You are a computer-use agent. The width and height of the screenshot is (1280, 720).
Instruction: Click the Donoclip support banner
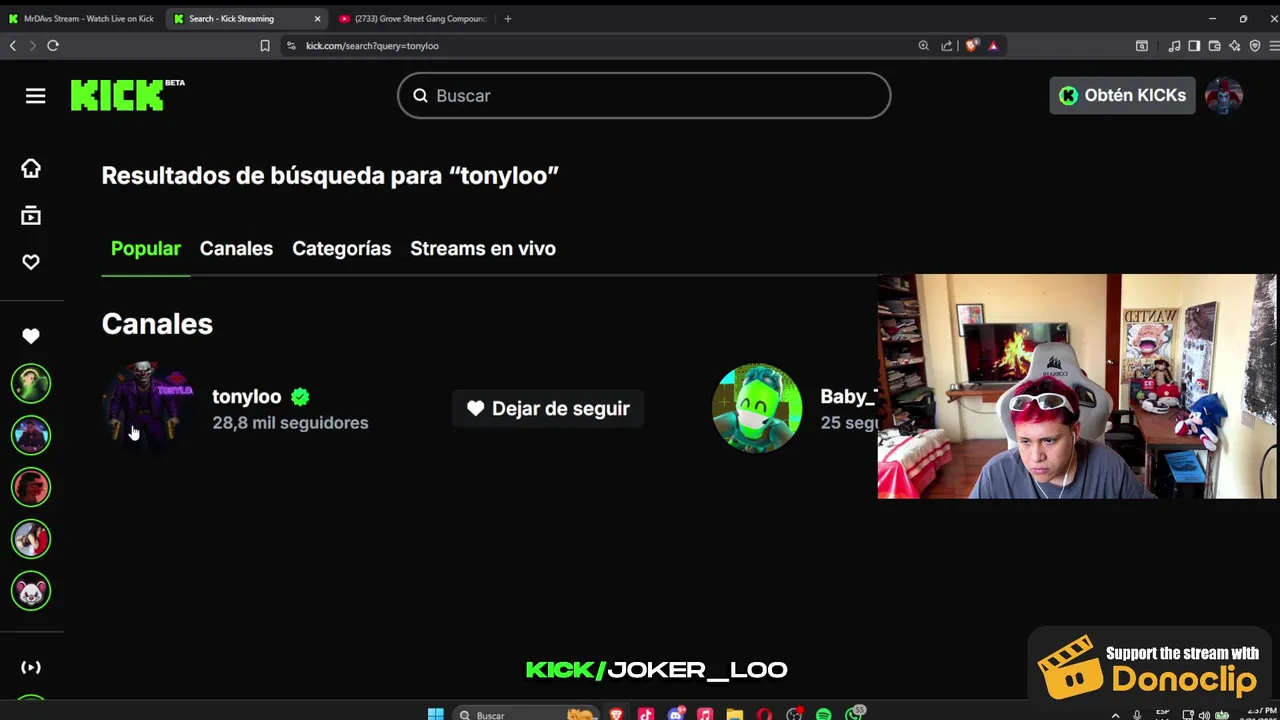click(x=1150, y=667)
